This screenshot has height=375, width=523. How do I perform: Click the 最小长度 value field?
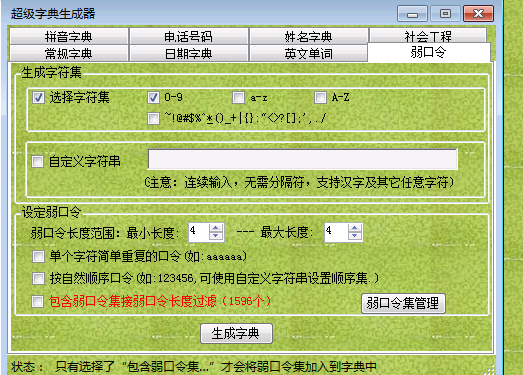point(199,232)
